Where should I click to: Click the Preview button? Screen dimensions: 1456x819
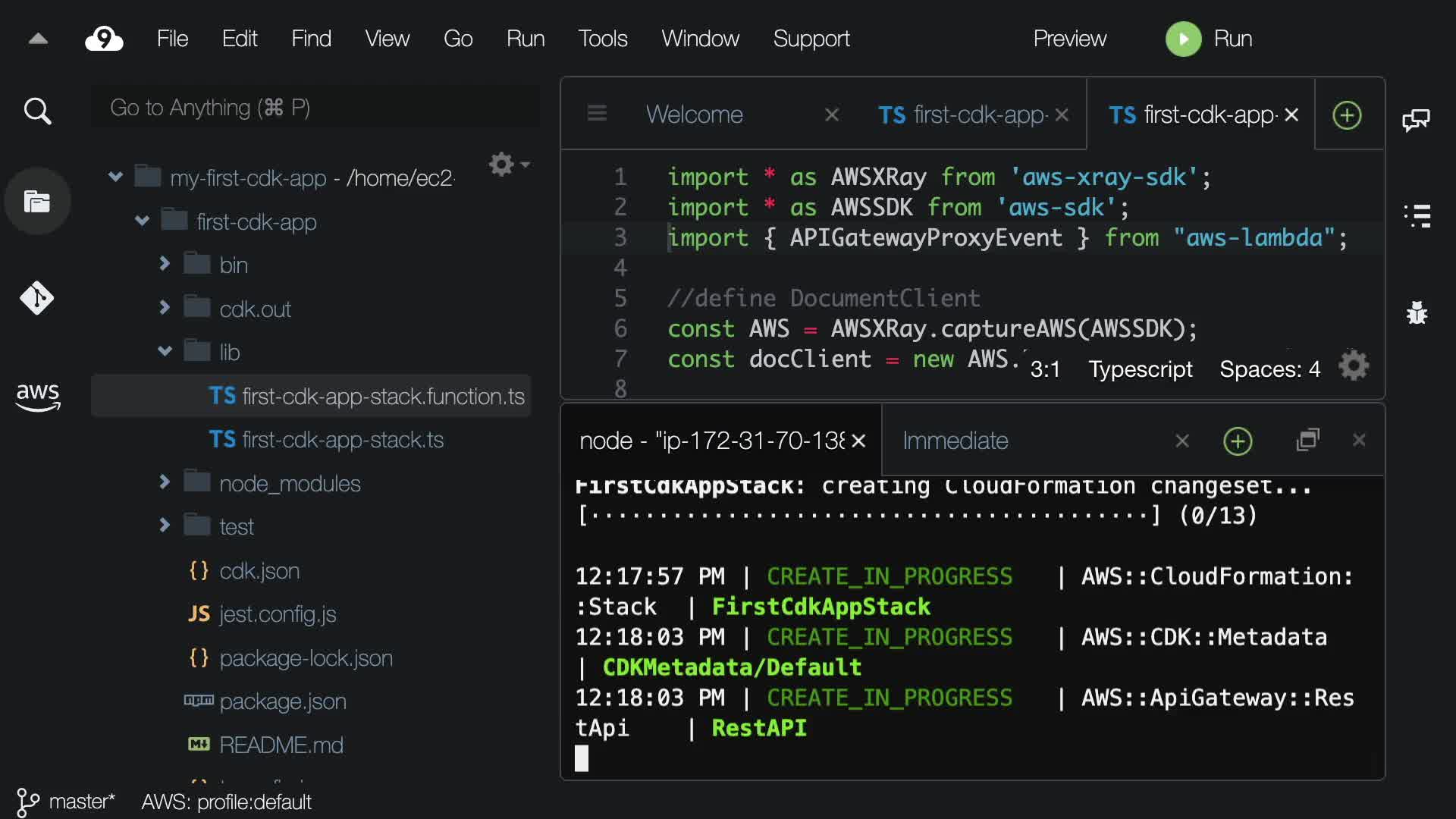(x=1069, y=39)
